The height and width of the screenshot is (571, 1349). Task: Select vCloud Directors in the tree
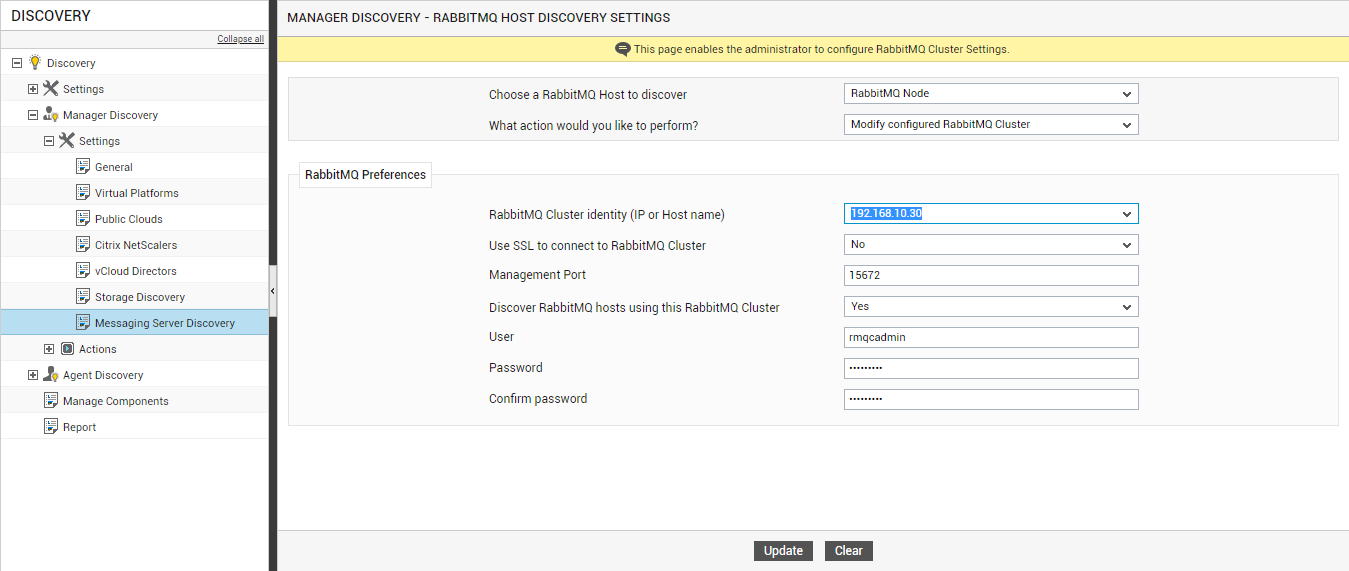click(x=136, y=271)
